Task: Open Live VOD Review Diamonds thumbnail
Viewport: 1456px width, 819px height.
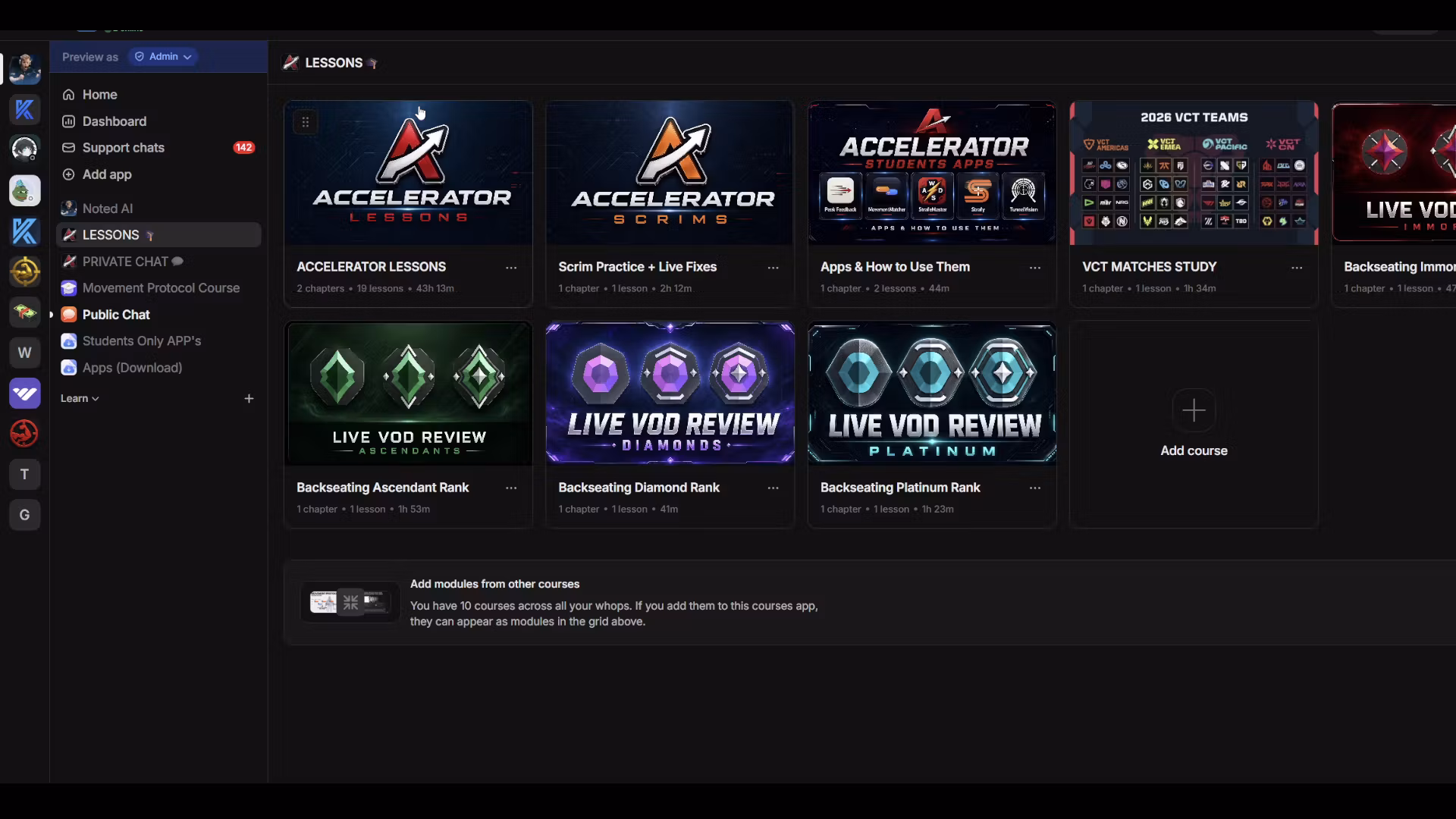Action: pos(670,394)
